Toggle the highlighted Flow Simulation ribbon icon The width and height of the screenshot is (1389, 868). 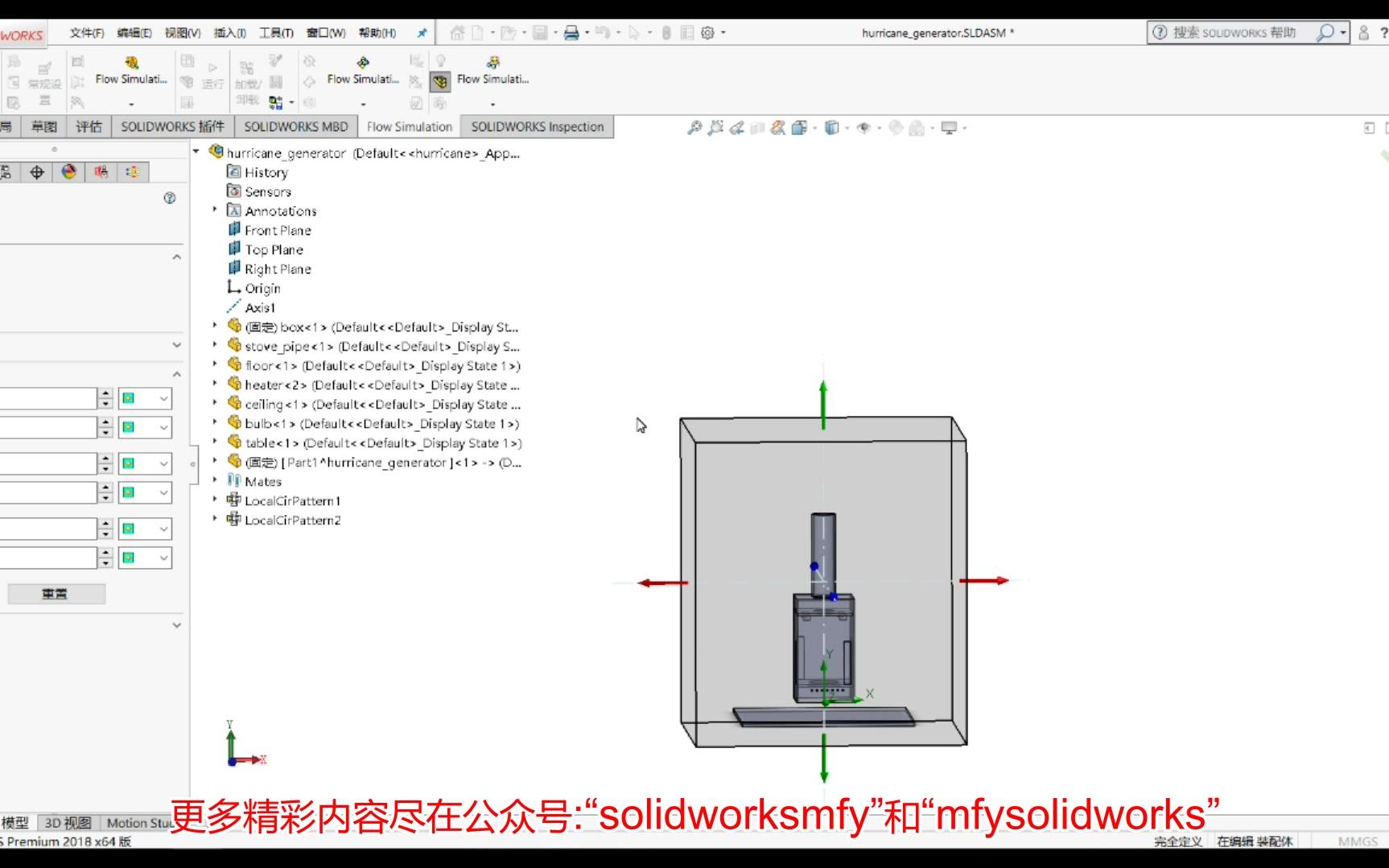coord(439,81)
